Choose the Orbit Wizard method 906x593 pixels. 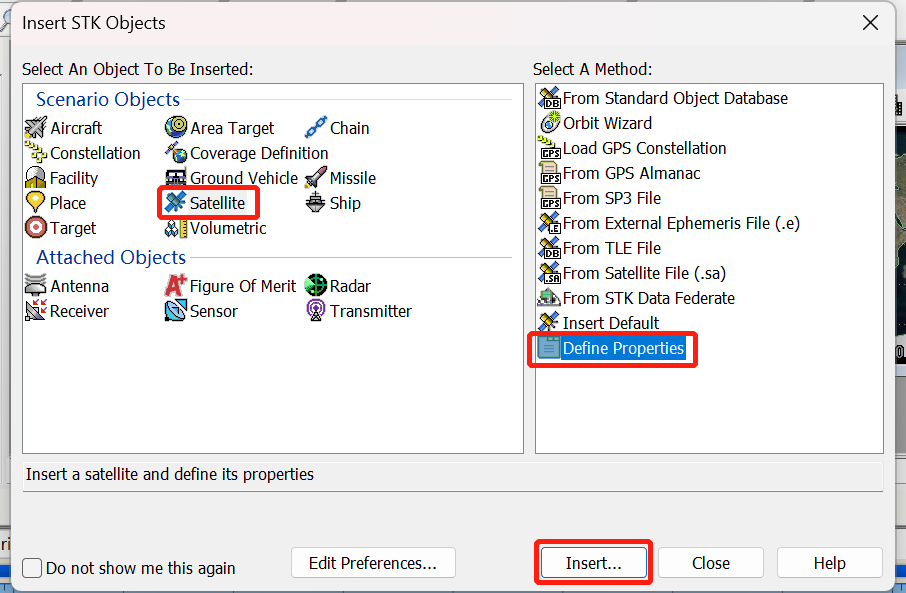pyautogui.click(x=606, y=123)
